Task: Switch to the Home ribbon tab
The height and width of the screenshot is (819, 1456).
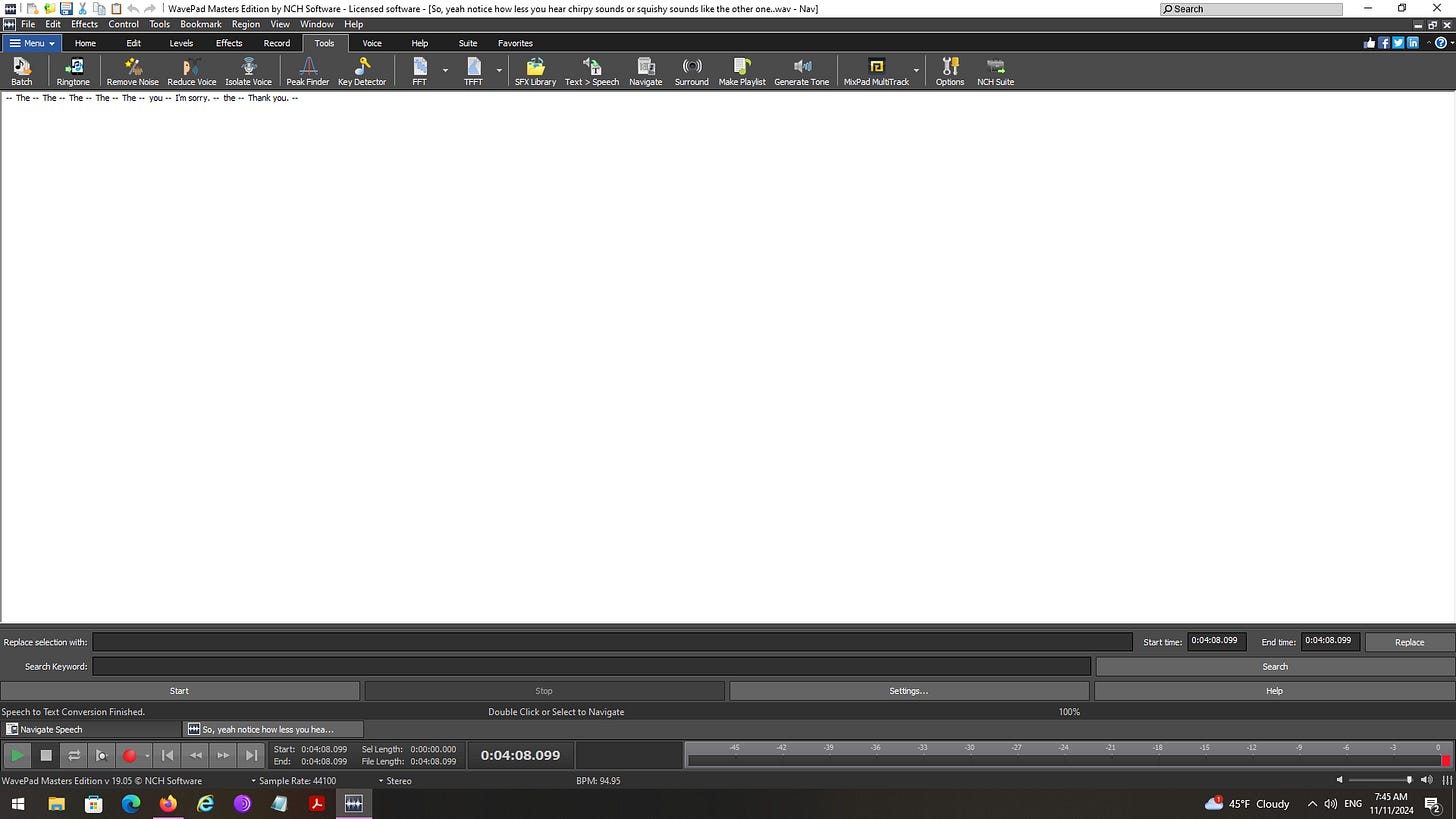Action: [x=85, y=43]
